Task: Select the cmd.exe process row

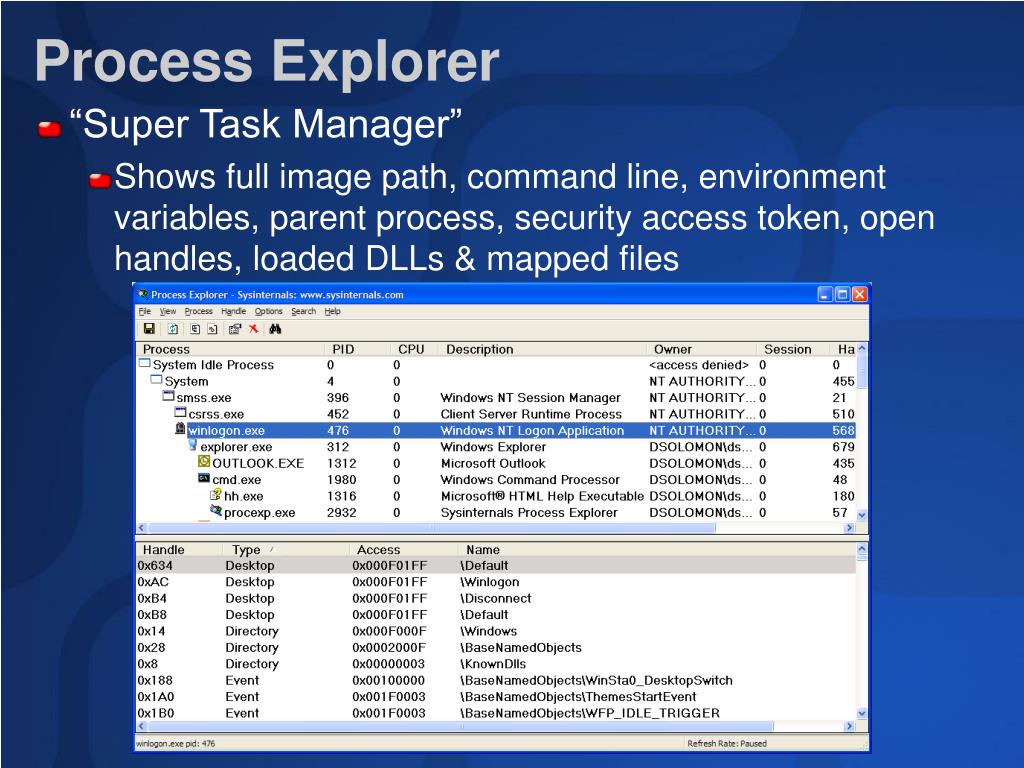Action: coord(496,479)
